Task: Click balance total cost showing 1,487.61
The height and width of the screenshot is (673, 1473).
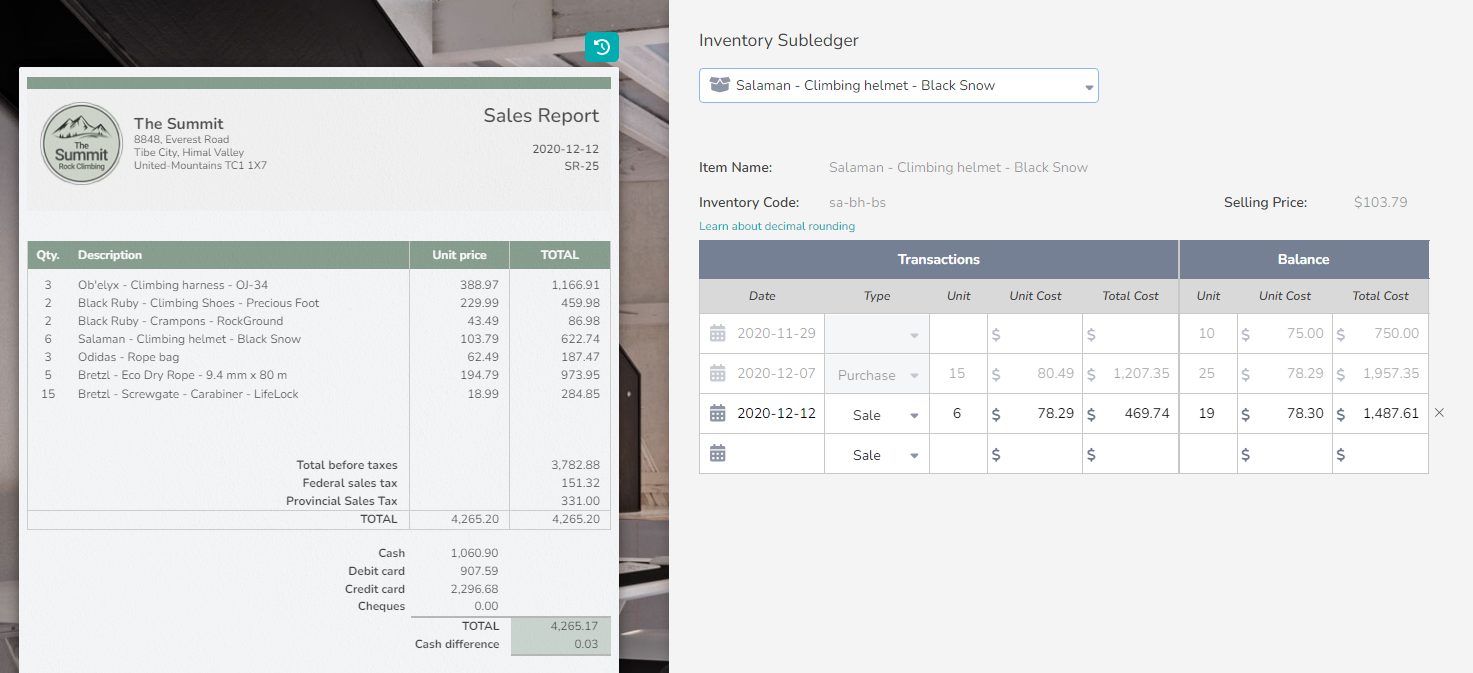Action: click(1380, 414)
